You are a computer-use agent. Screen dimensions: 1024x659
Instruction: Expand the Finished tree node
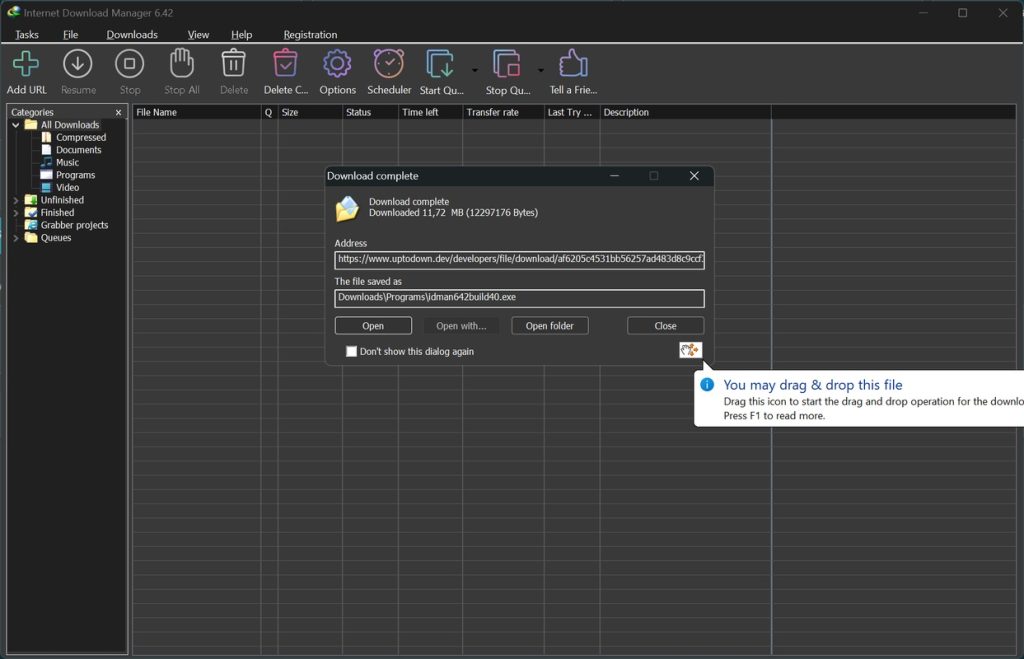(x=16, y=212)
